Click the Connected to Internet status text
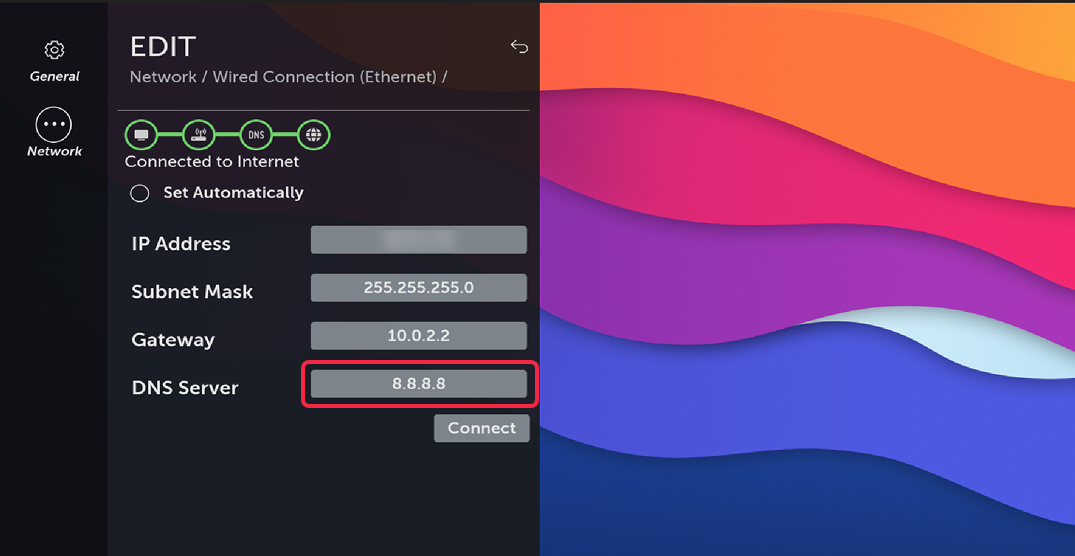Image resolution: width=1075 pixels, height=556 pixels. click(212, 161)
